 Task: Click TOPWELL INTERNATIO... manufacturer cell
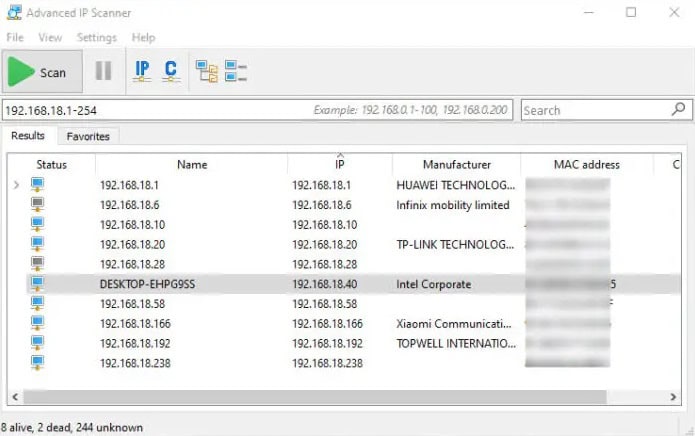click(456, 343)
